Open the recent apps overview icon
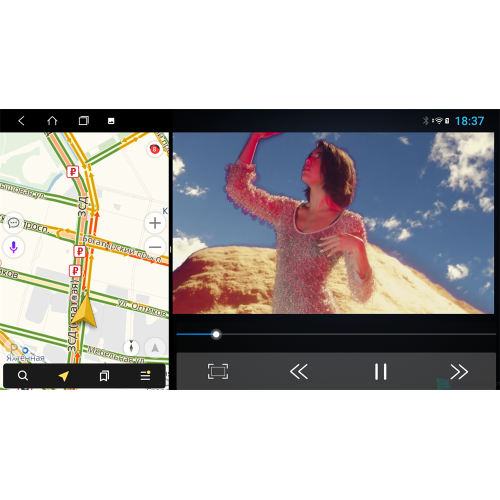Image resolution: width=500 pixels, height=500 pixels. coord(84,121)
